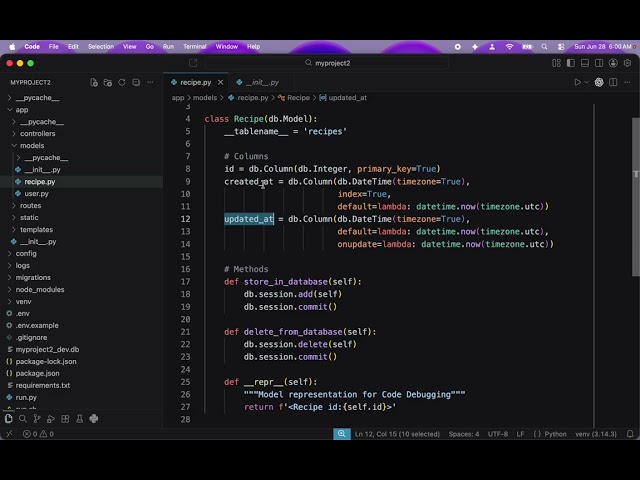Toggle the Secondary Side Bar

(599, 63)
